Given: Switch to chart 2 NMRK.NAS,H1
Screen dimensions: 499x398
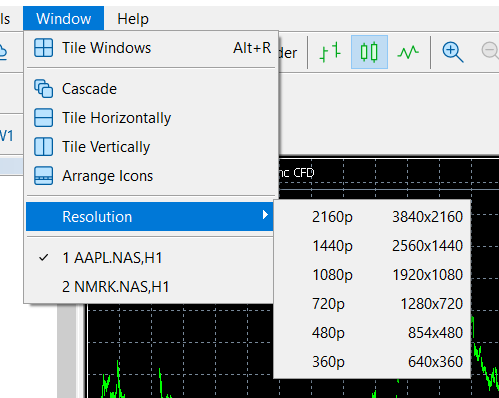Looking at the screenshot, I should (x=150, y=287).
